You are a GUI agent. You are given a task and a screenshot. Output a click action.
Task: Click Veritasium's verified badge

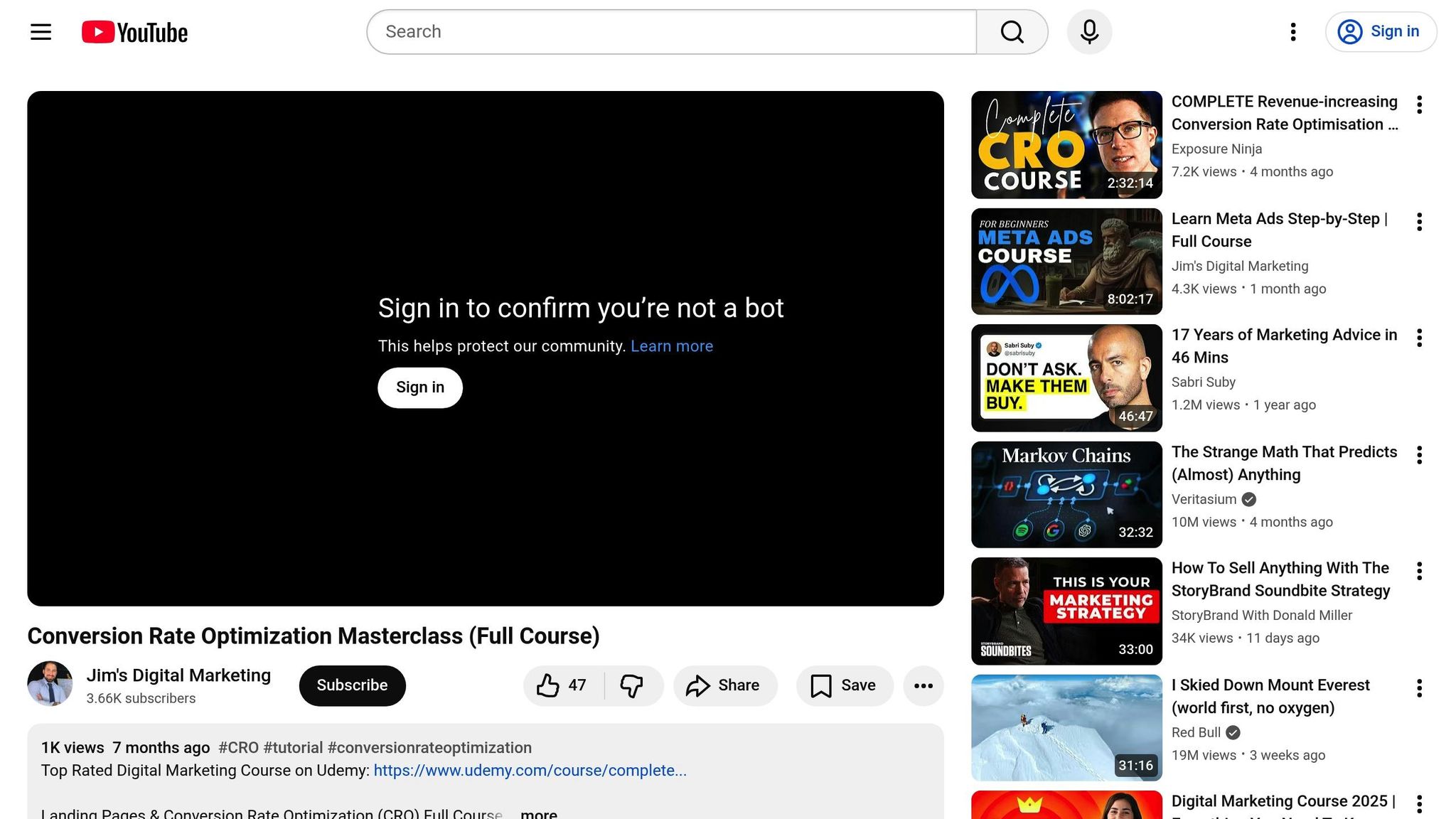1248,499
